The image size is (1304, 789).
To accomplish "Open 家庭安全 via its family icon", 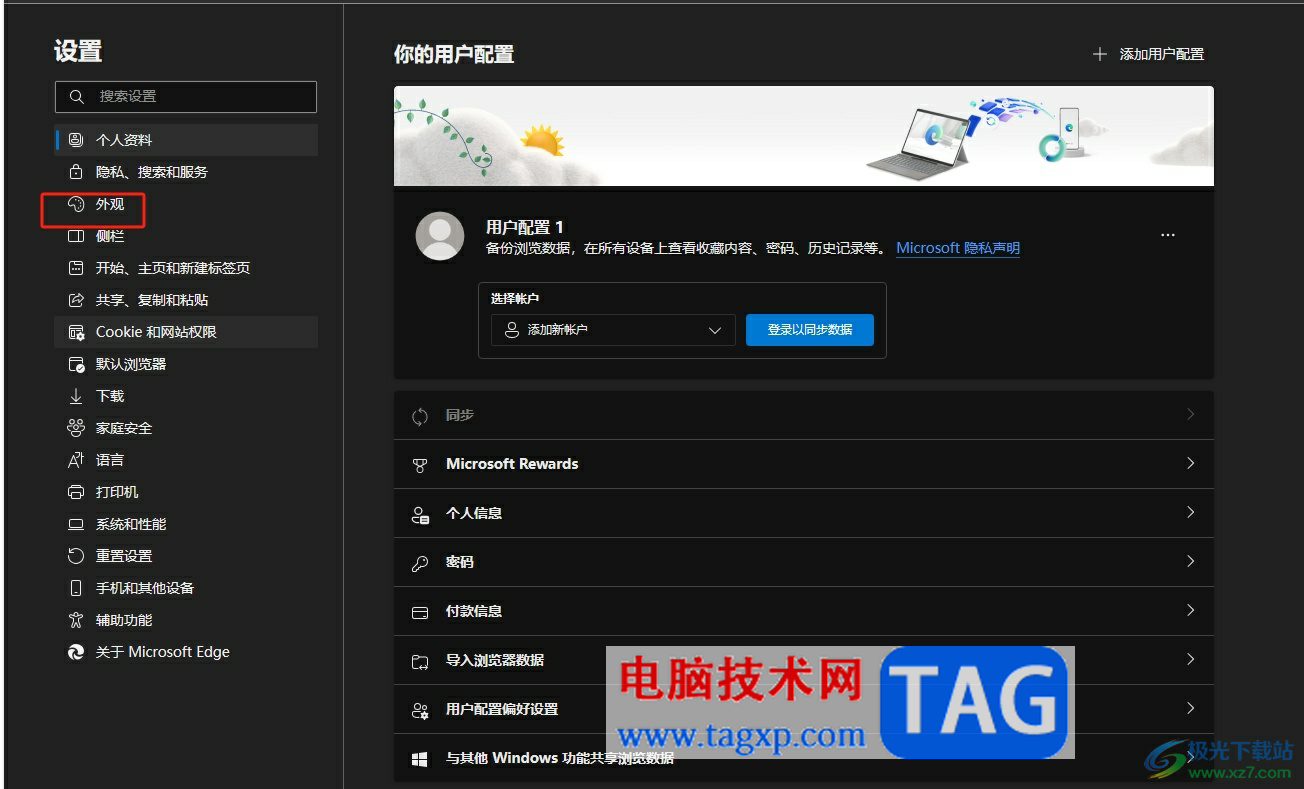I will point(76,428).
